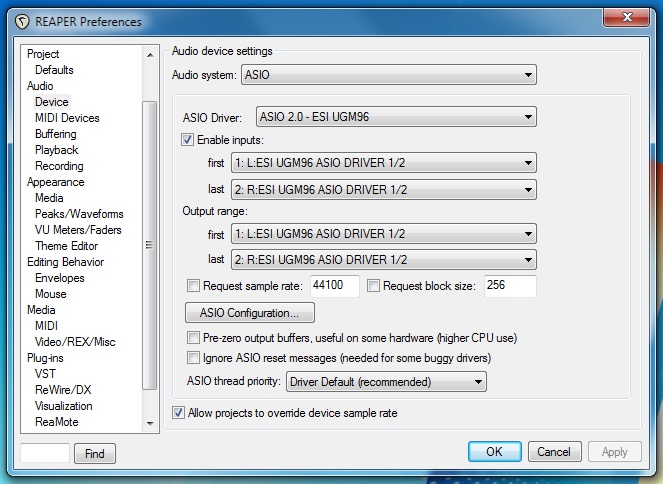Open the Audio system dropdown
The height and width of the screenshot is (484, 663).
(389, 75)
